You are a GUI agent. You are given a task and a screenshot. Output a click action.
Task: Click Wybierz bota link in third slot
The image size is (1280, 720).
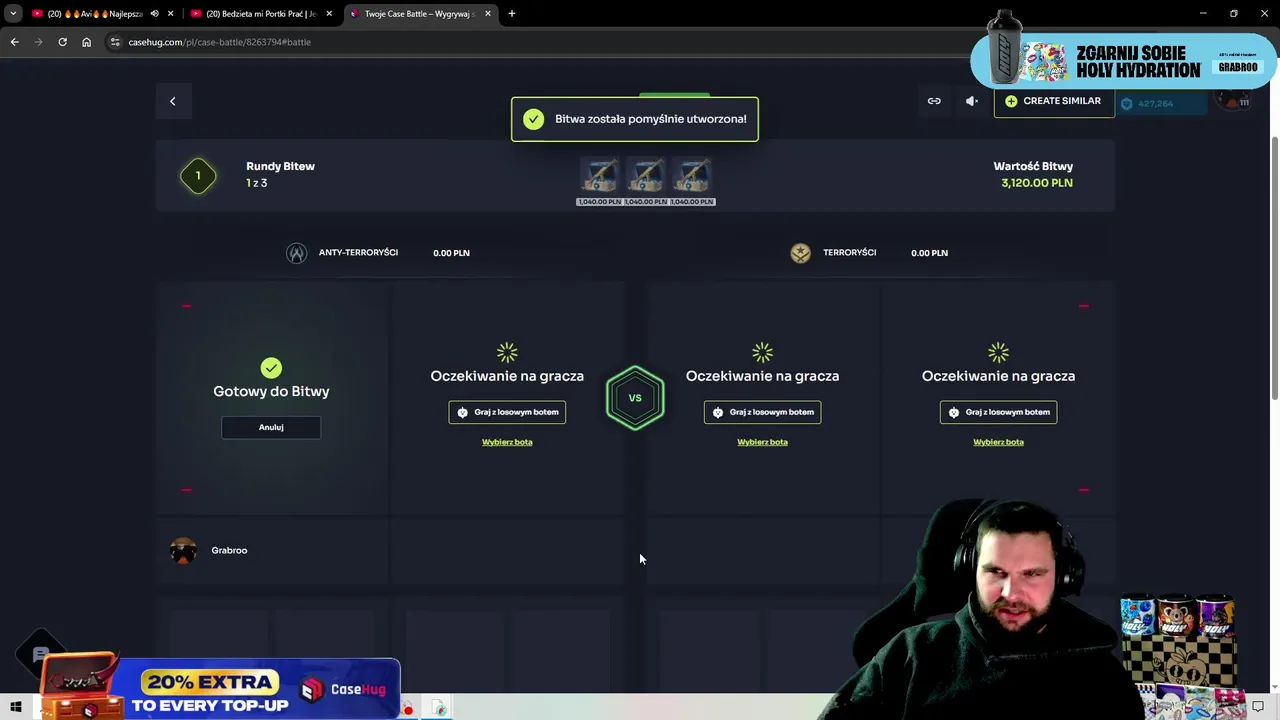[762, 442]
